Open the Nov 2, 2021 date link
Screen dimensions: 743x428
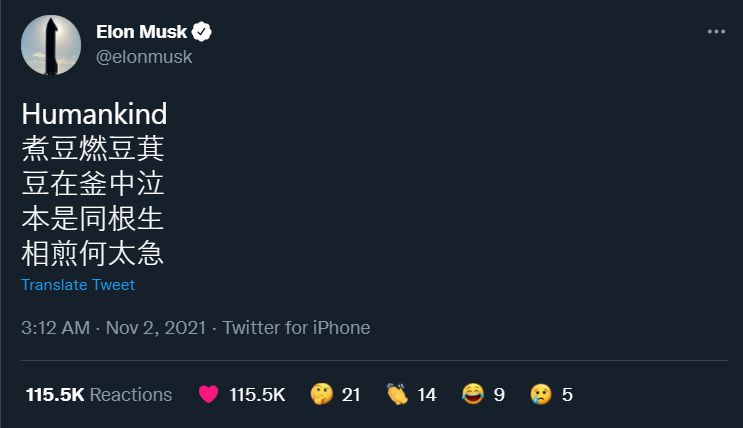[x=155, y=328]
